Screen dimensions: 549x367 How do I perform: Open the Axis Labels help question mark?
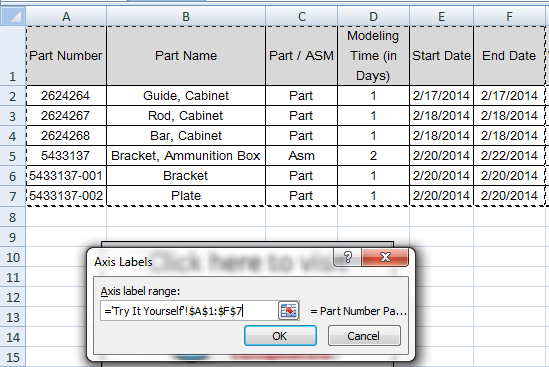[347, 257]
